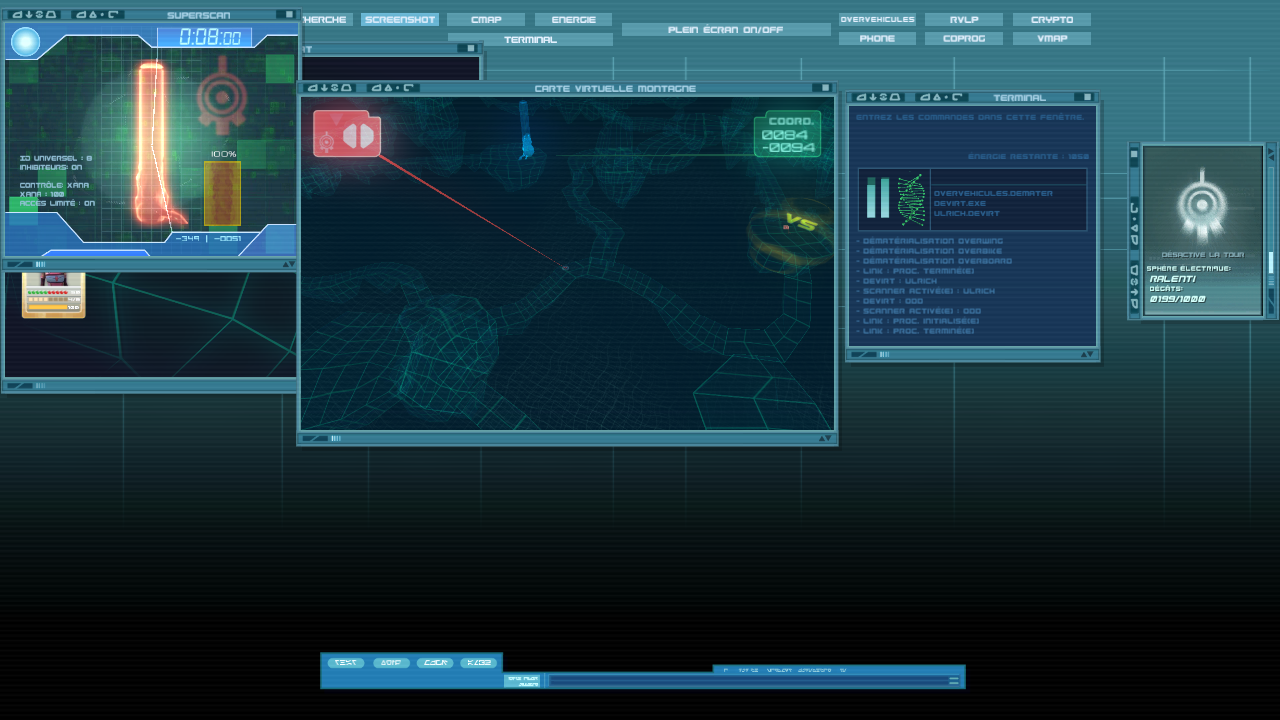Image resolution: width=1280 pixels, height=720 pixels.
Task: Click the stripes icon at Carte Virtuelle bottom
Action: [x=336, y=438]
